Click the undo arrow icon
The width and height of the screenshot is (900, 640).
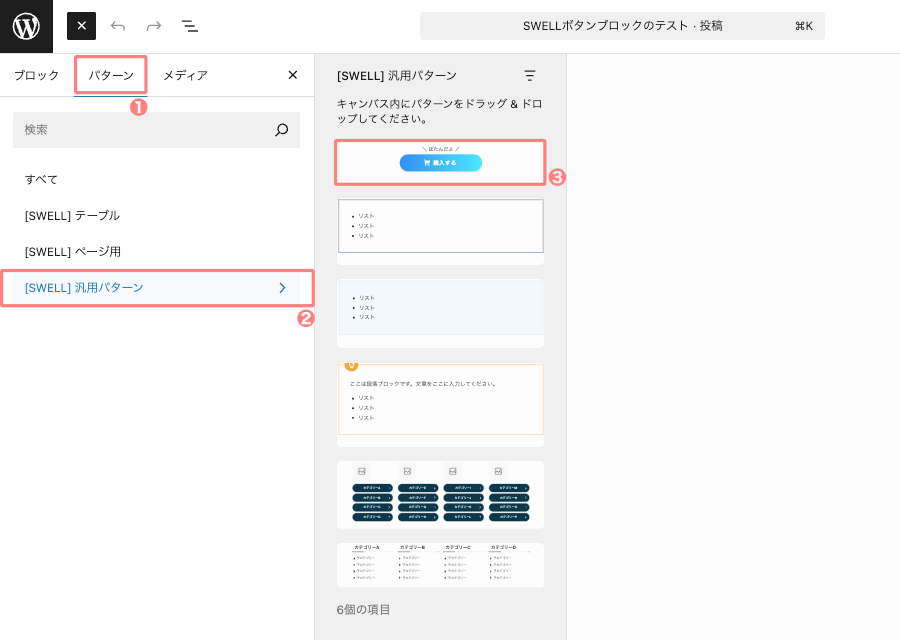pos(118,26)
